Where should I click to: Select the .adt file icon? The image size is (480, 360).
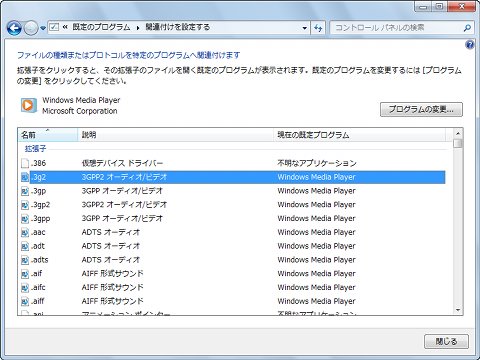coord(25,246)
